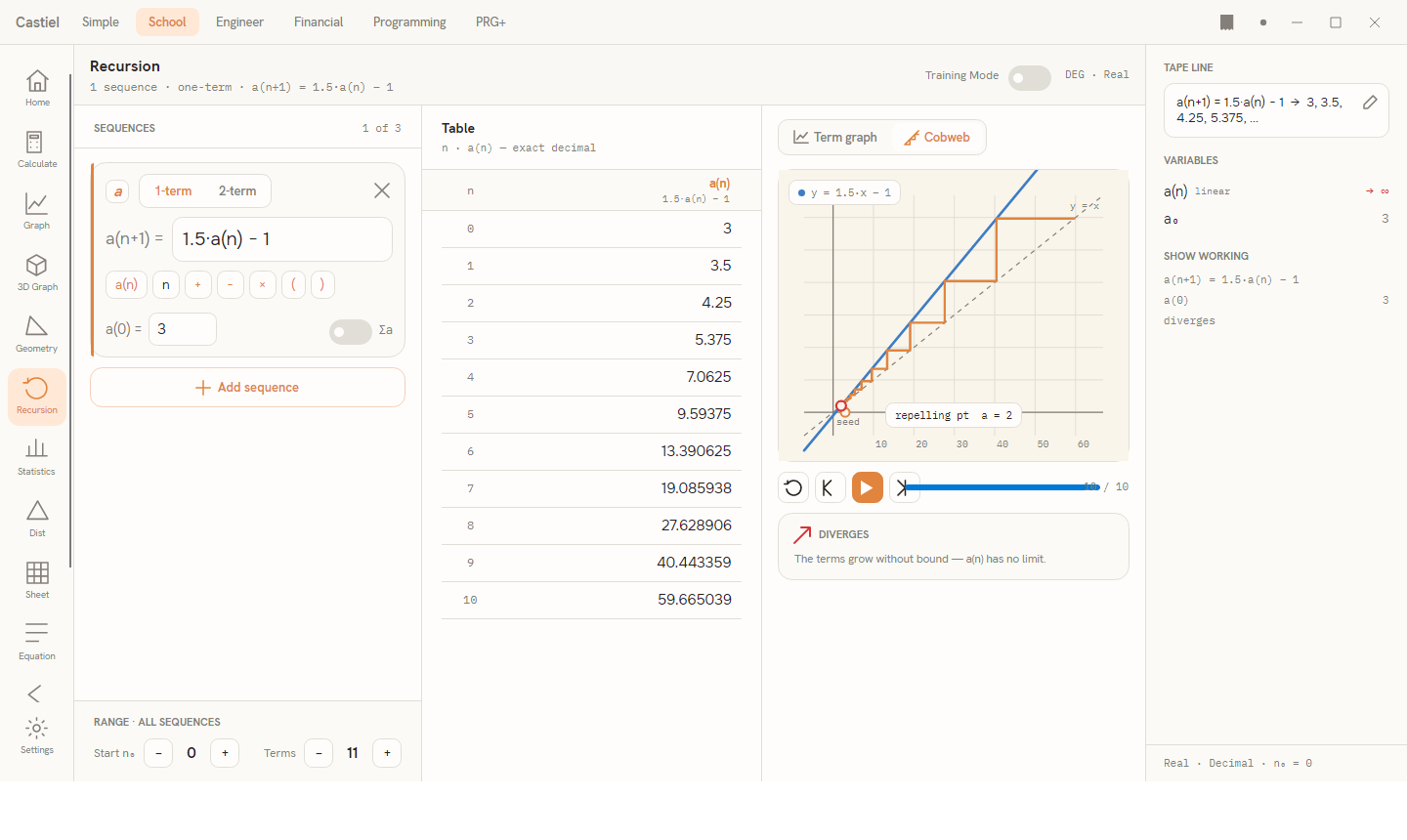Screen dimensions: 1407x840
Task: Click the status bar Real · Decimal text
Action: point(1238,764)
